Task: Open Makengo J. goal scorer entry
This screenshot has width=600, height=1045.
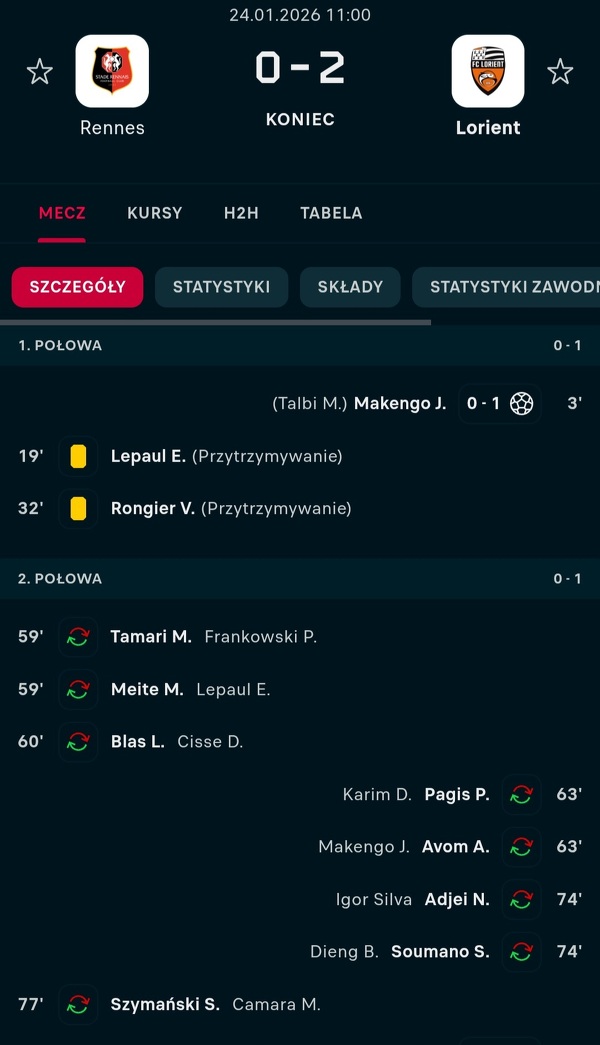Action: [400, 404]
